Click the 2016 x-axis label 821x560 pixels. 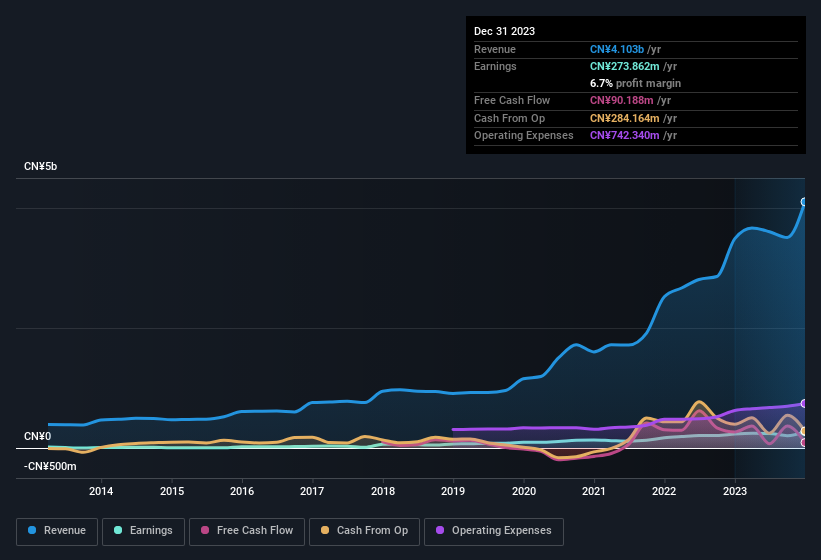[x=242, y=491]
